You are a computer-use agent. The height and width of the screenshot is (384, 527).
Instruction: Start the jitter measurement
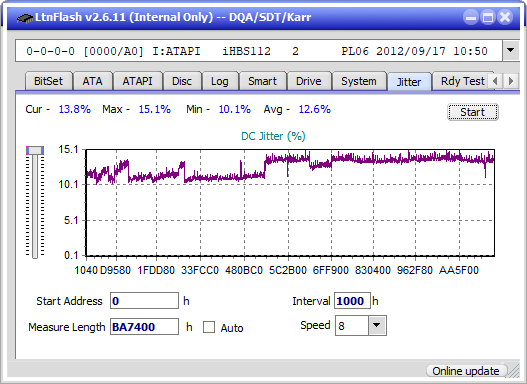(473, 112)
